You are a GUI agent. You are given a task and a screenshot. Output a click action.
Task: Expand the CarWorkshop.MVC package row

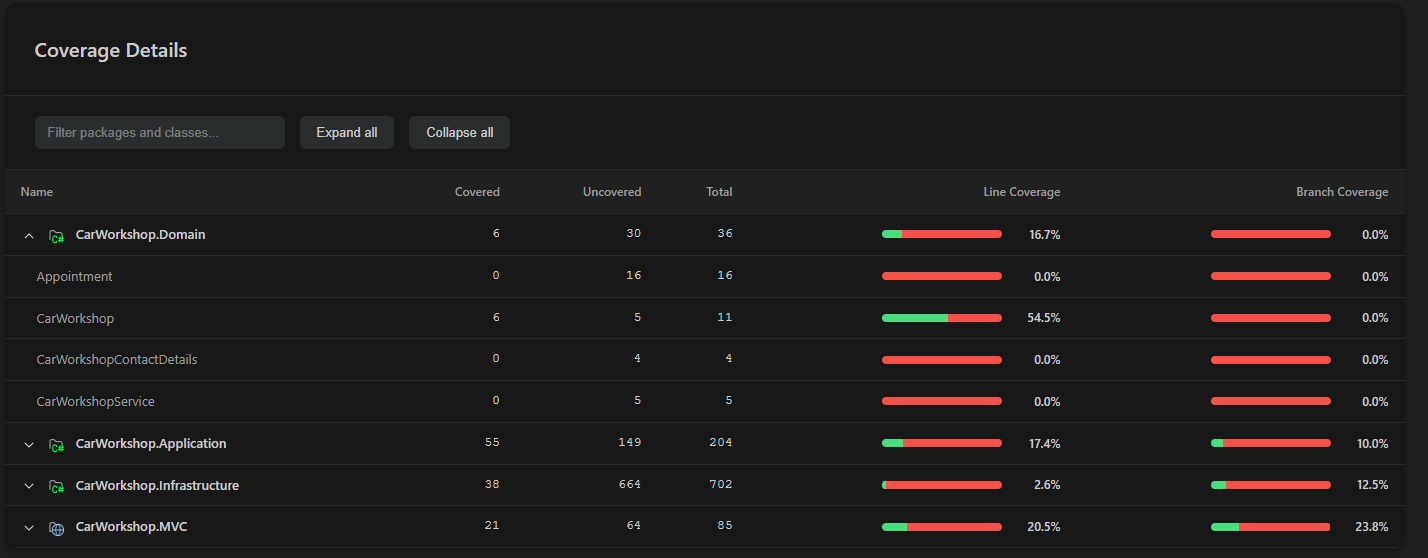tap(29, 528)
